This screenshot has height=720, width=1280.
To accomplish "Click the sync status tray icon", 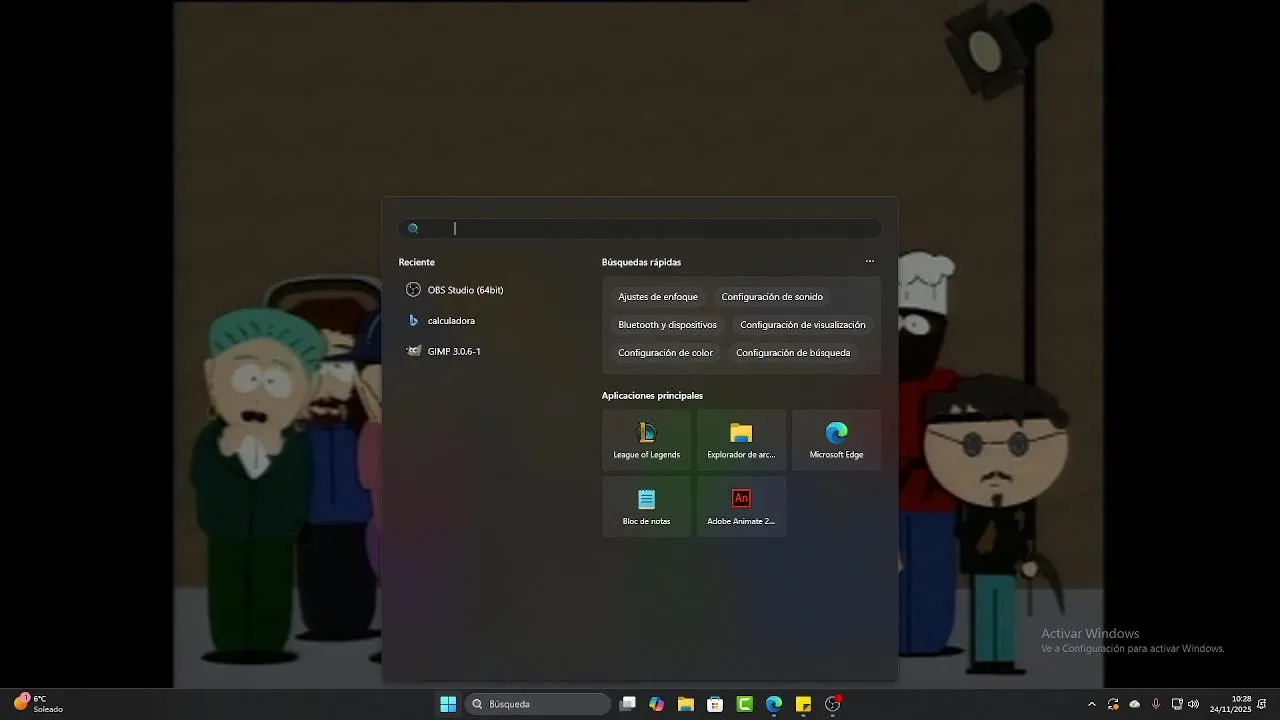I will (x=1113, y=704).
